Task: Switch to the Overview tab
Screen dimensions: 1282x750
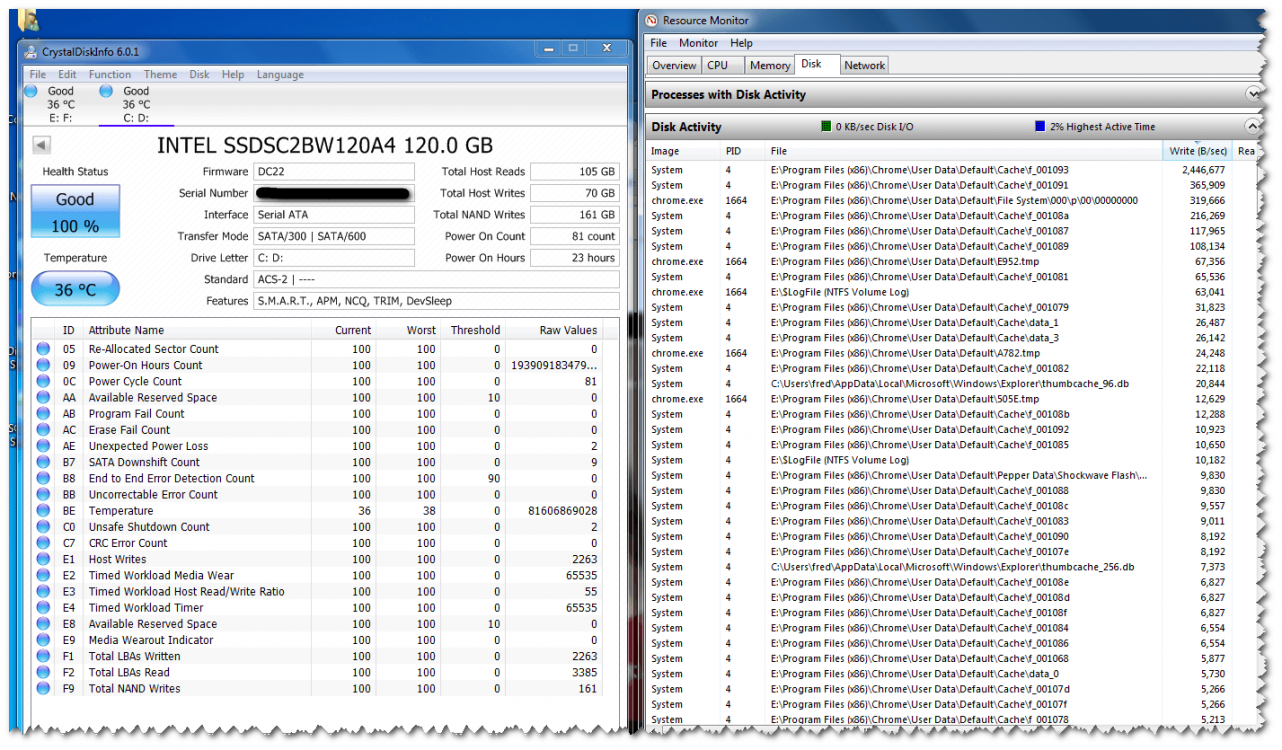Action: coord(674,65)
